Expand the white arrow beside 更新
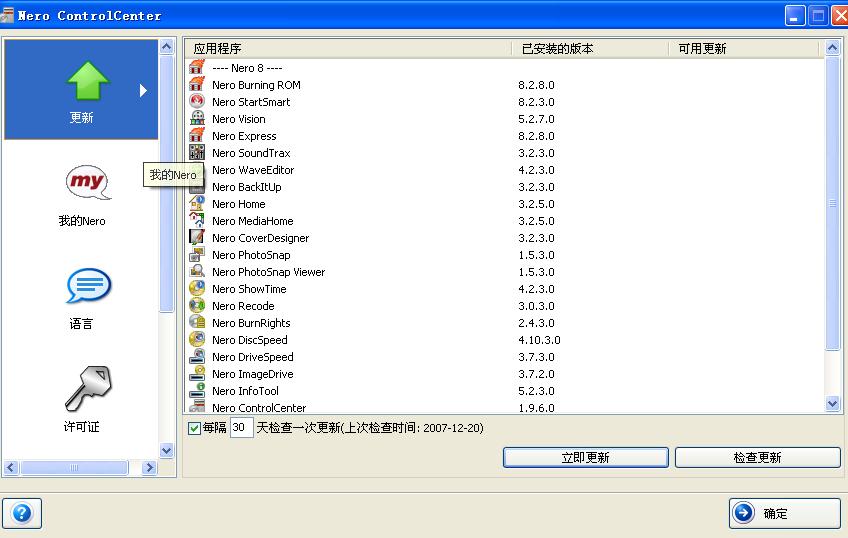The width and height of the screenshot is (848, 538). coord(143,90)
